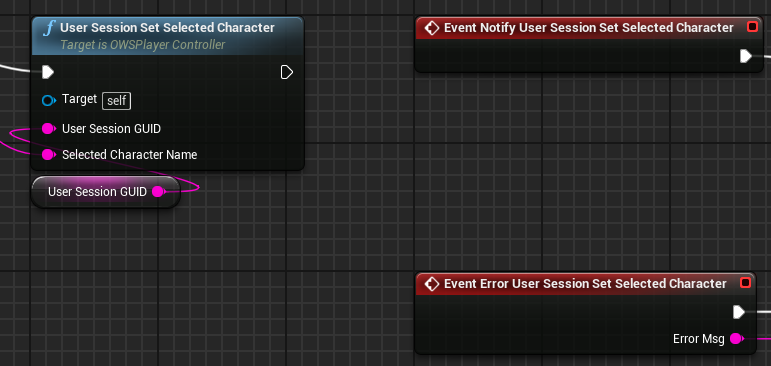
Task: Click the output execution pin on User Session Set Selected Character
Action: point(287,73)
